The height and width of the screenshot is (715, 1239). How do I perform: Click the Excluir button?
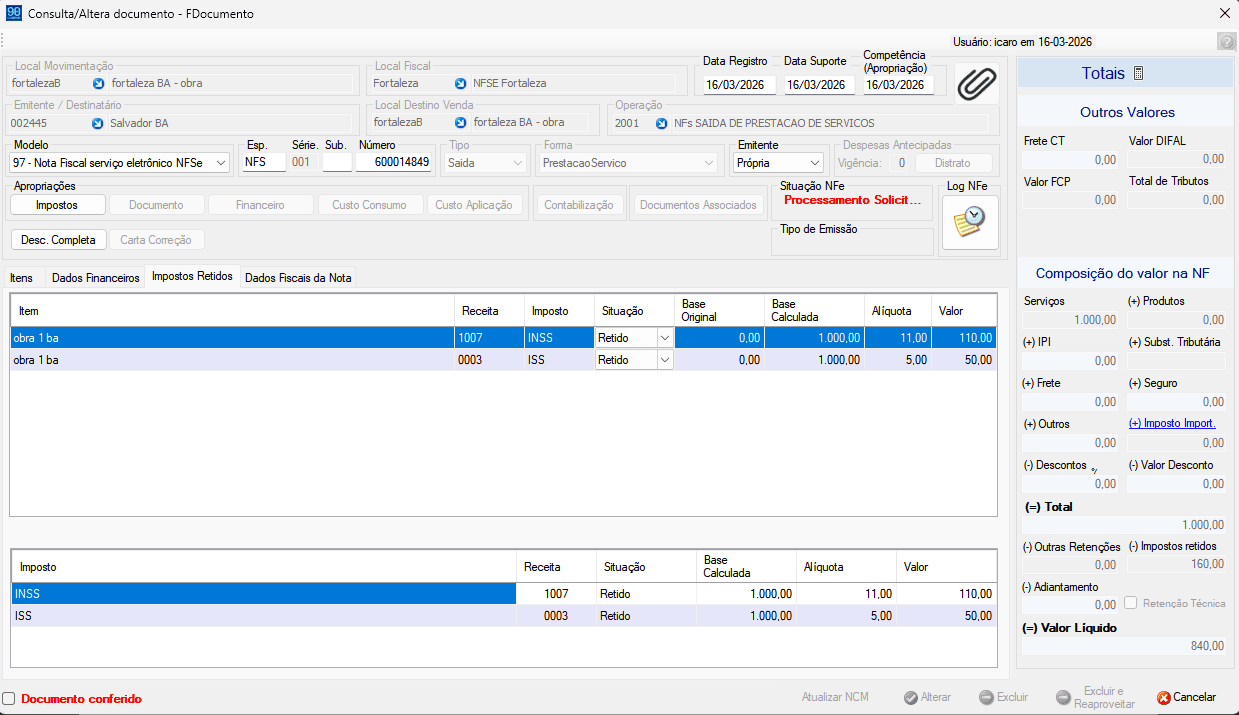point(1003,697)
